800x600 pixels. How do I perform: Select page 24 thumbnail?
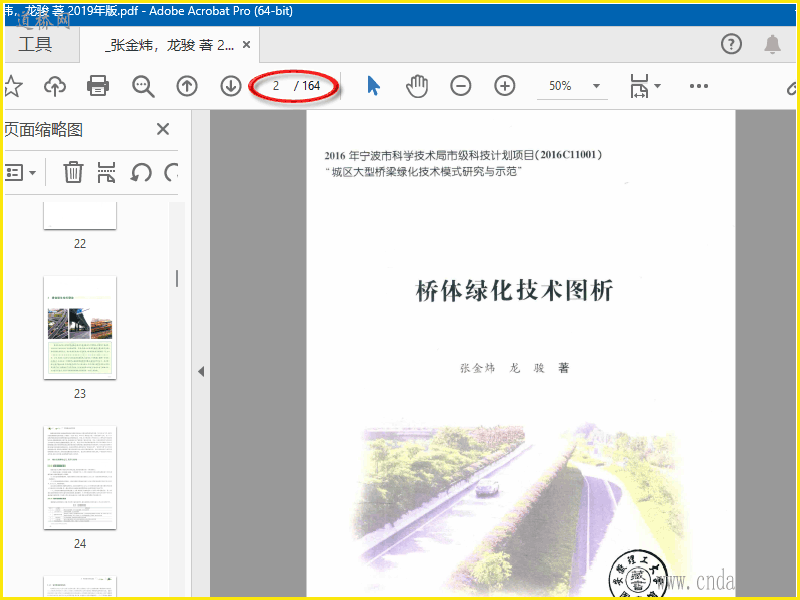click(x=80, y=478)
